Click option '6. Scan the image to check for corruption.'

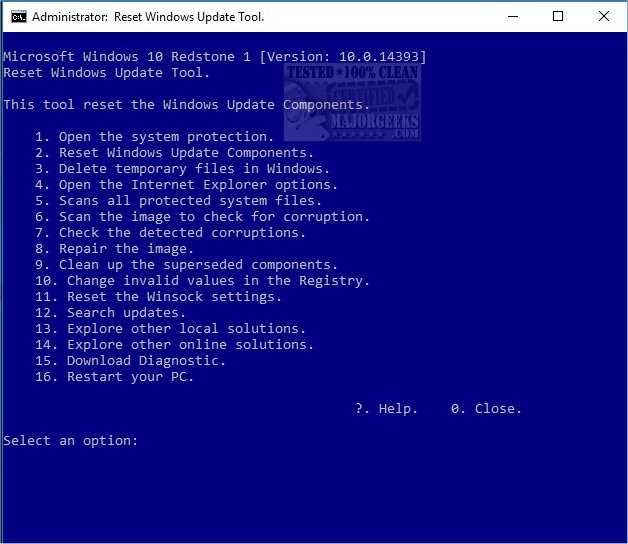(x=202, y=217)
